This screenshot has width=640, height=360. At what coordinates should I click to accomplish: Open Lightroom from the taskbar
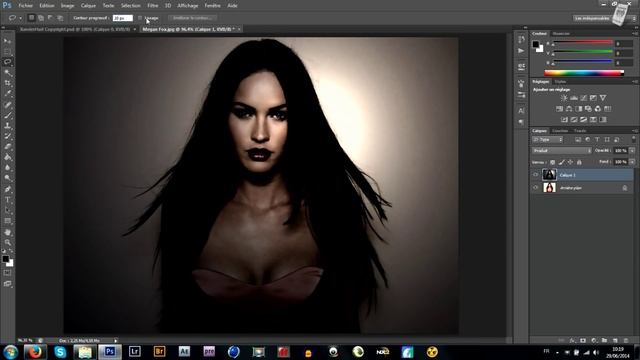coord(134,351)
